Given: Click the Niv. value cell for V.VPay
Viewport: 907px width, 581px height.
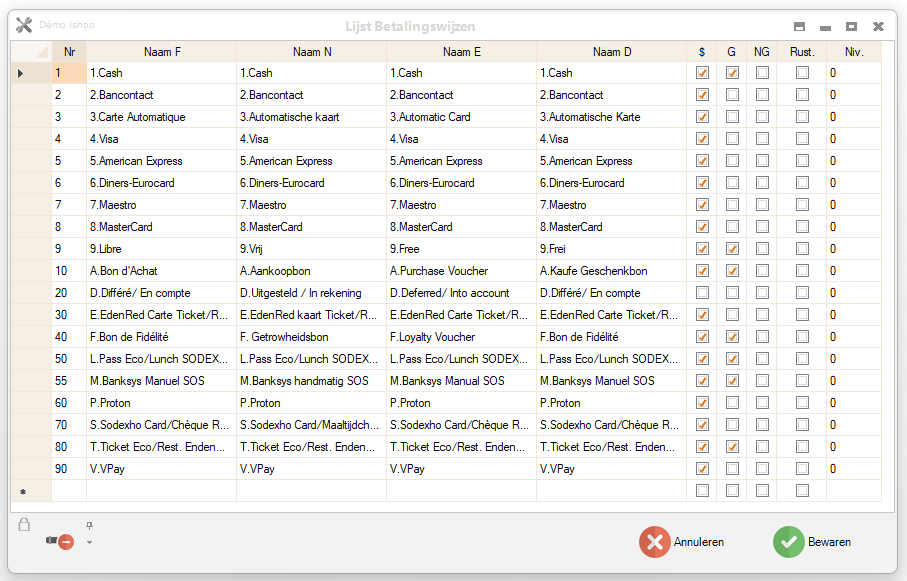Looking at the screenshot, I should pyautogui.click(x=853, y=469).
